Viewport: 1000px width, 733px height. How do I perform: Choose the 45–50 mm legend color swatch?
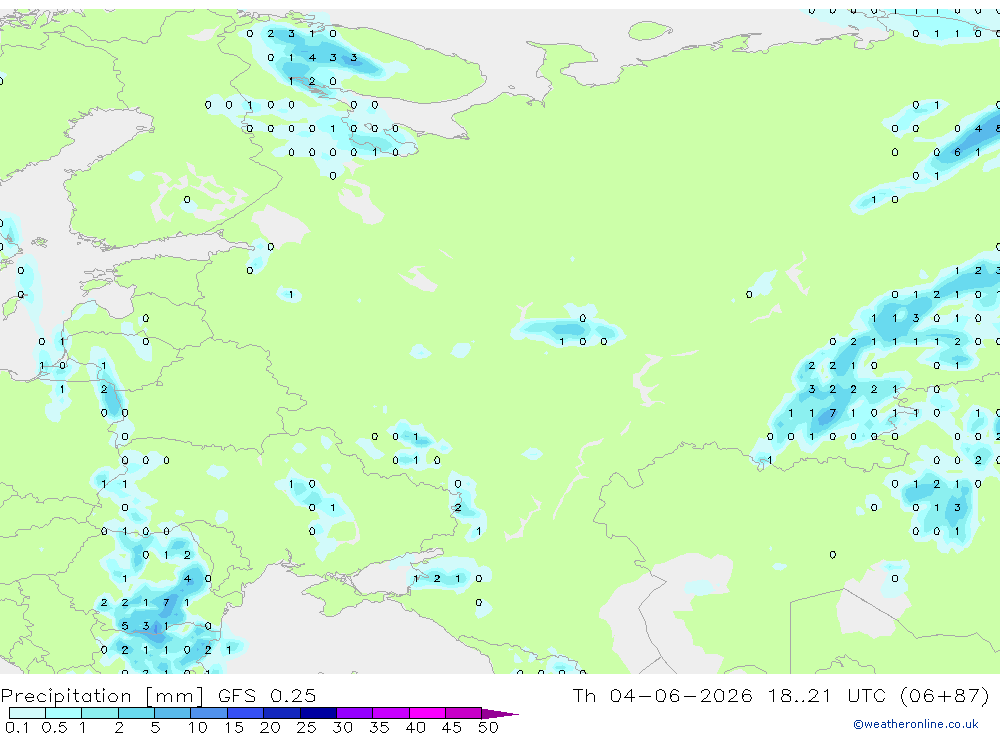click(464, 713)
